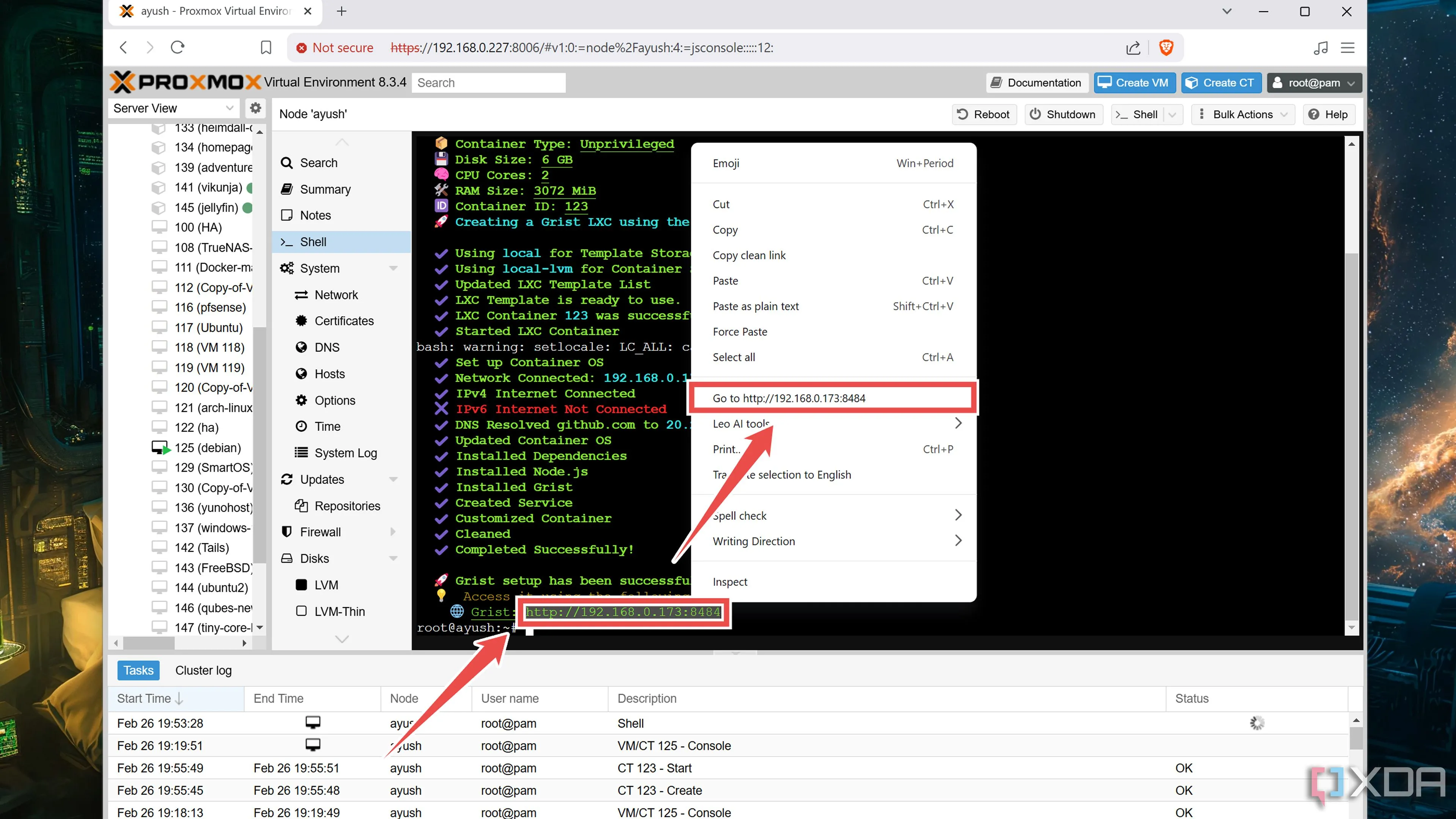1456x819 pixels.
Task: Sort tasks by Start Time column
Action: coord(176,699)
